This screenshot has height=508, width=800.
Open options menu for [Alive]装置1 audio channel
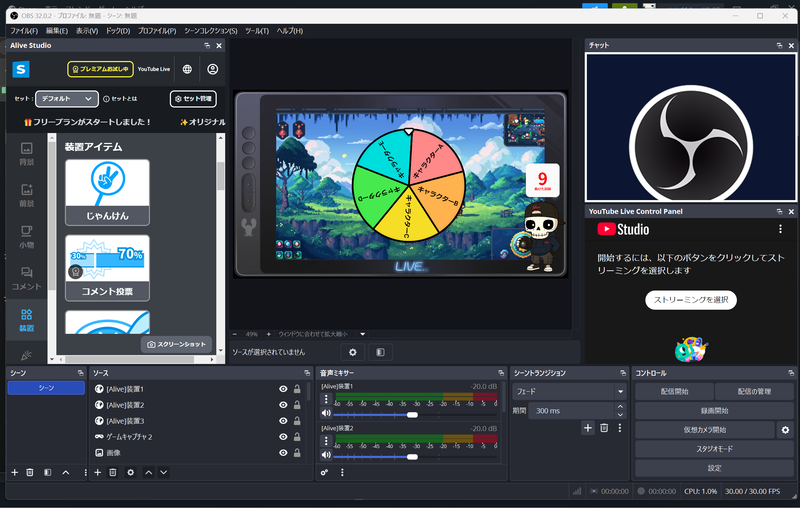[327, 398]
